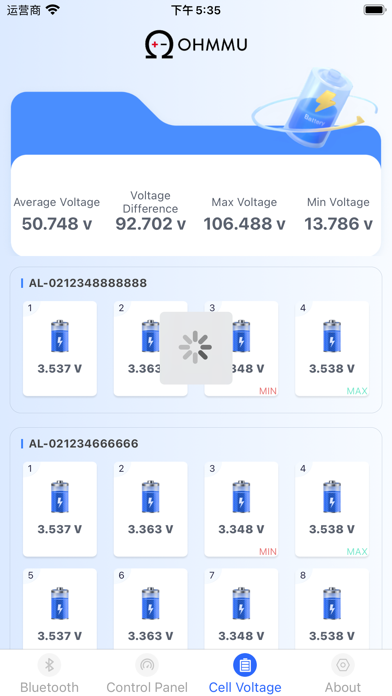Tap the status bar clock showing 5:35
Screen dimensions: 392x696
196,10
